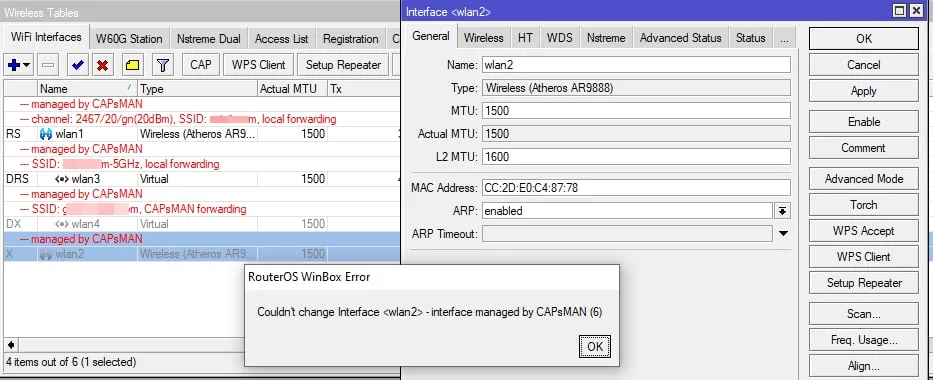Click the Align... button
The image size is (933, 380).
[x=863, y=366]
